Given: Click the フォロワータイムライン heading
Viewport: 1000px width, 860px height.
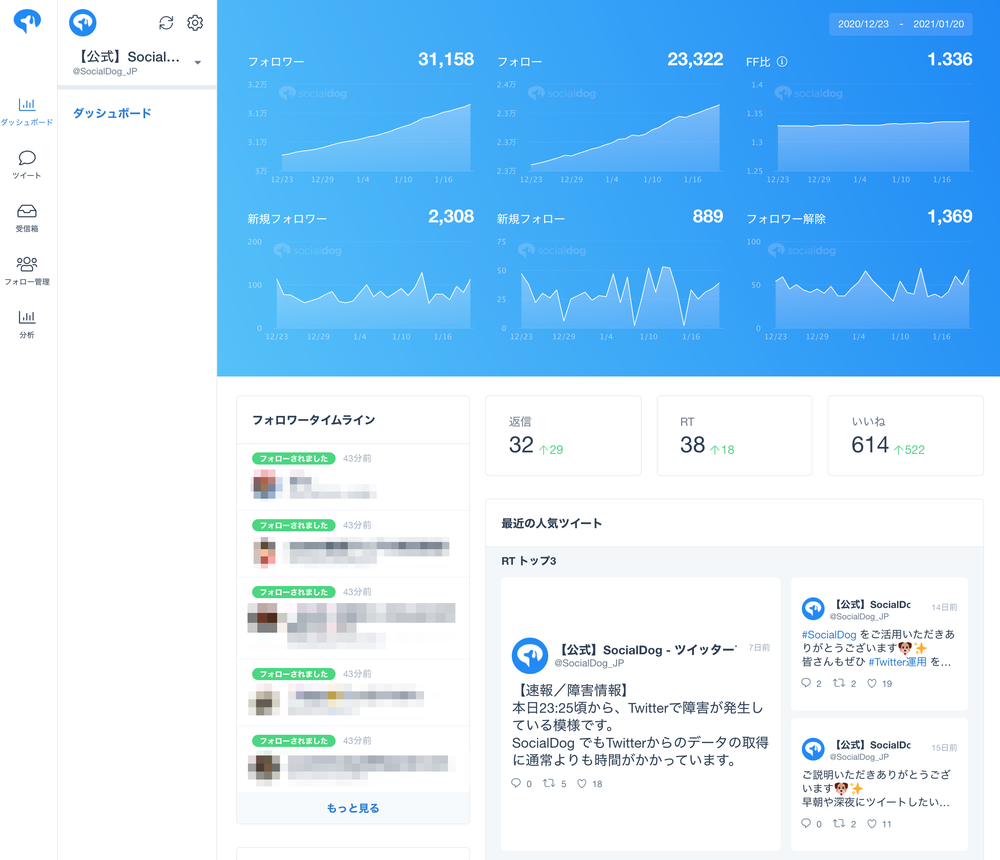Looking at the screenshot, I should pyautogui.click(x=314, y=420).
